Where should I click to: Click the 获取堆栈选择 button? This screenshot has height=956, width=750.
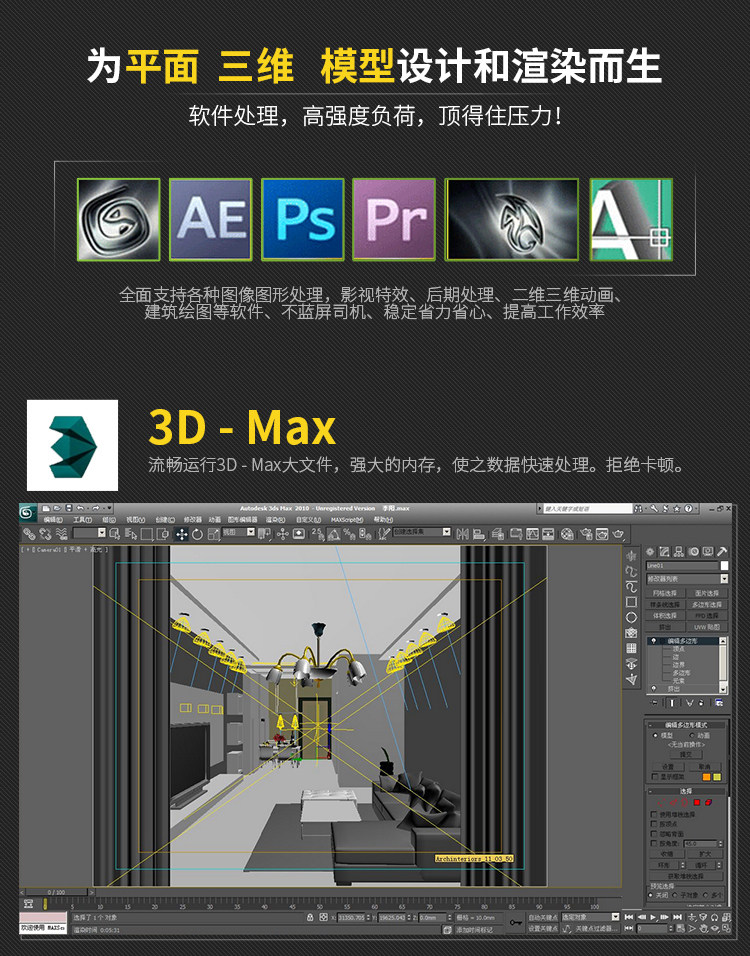(686, 876)
